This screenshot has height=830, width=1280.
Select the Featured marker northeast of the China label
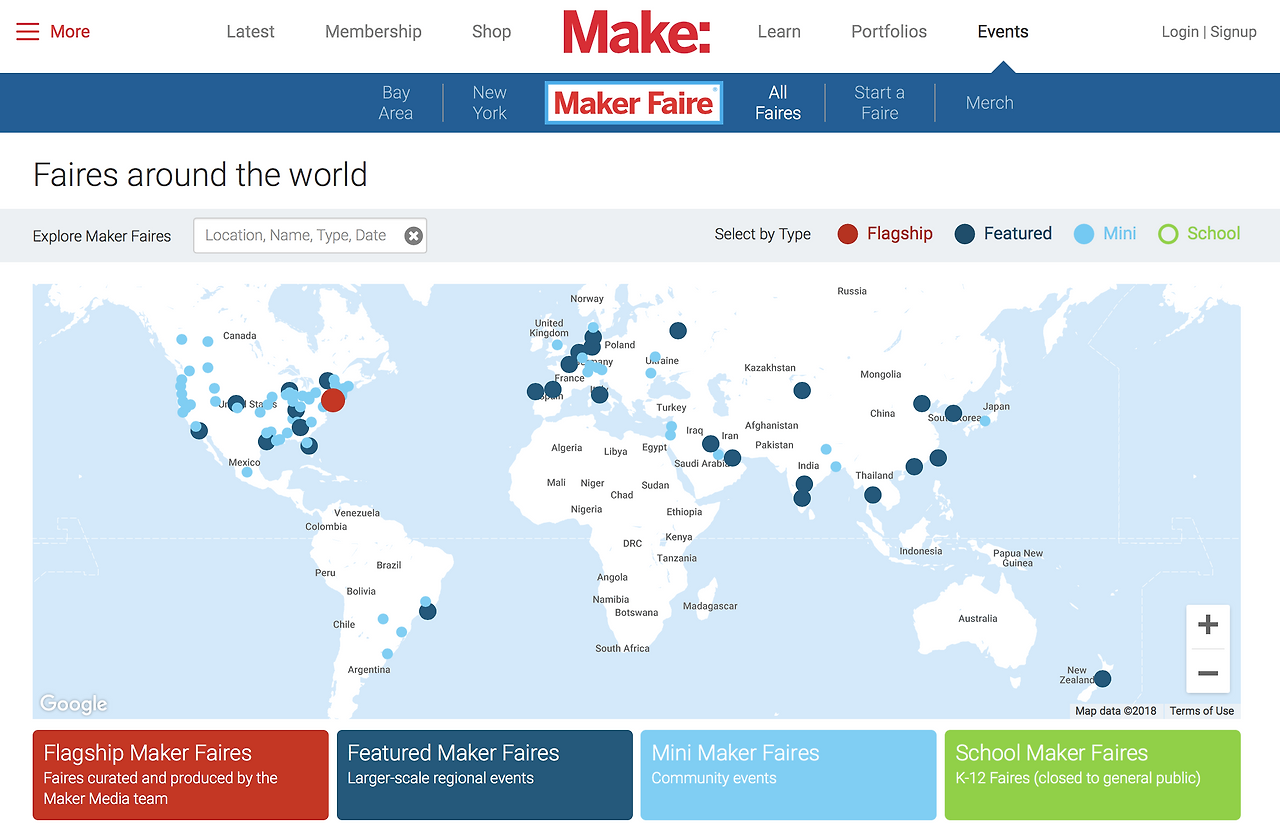pos(921,404)
